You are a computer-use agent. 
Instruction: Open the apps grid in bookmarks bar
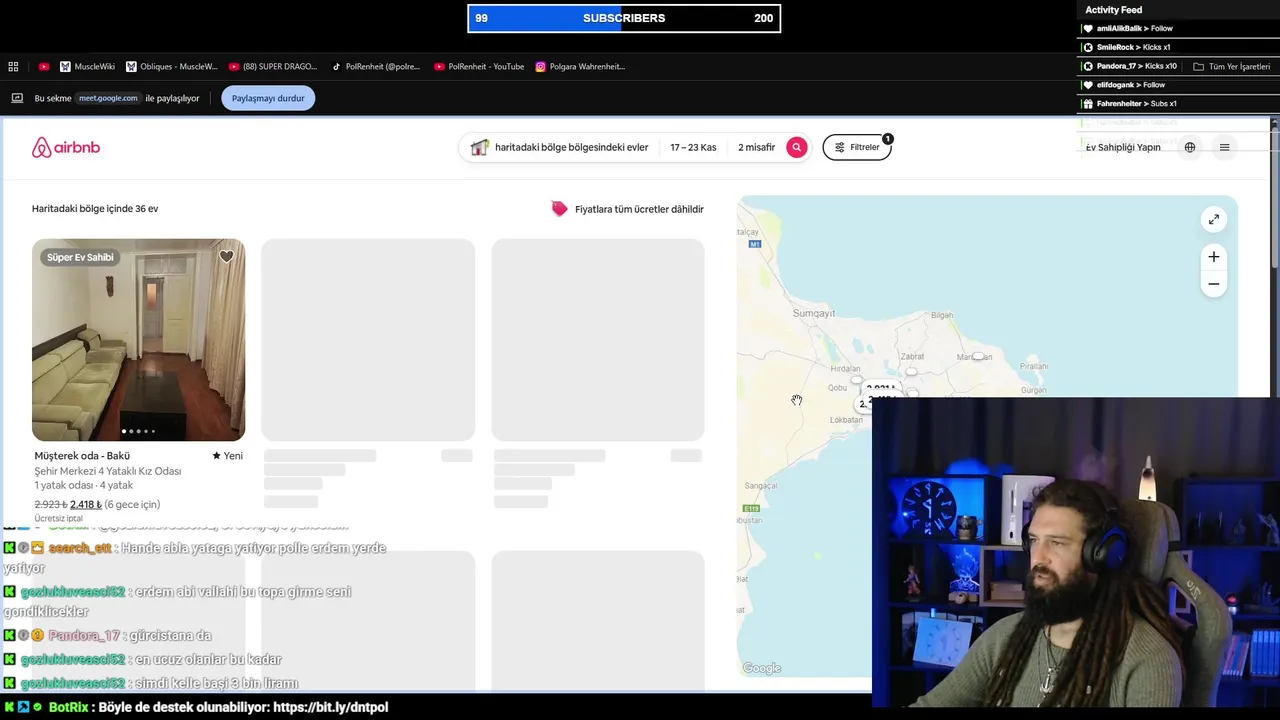coord(13,67)
